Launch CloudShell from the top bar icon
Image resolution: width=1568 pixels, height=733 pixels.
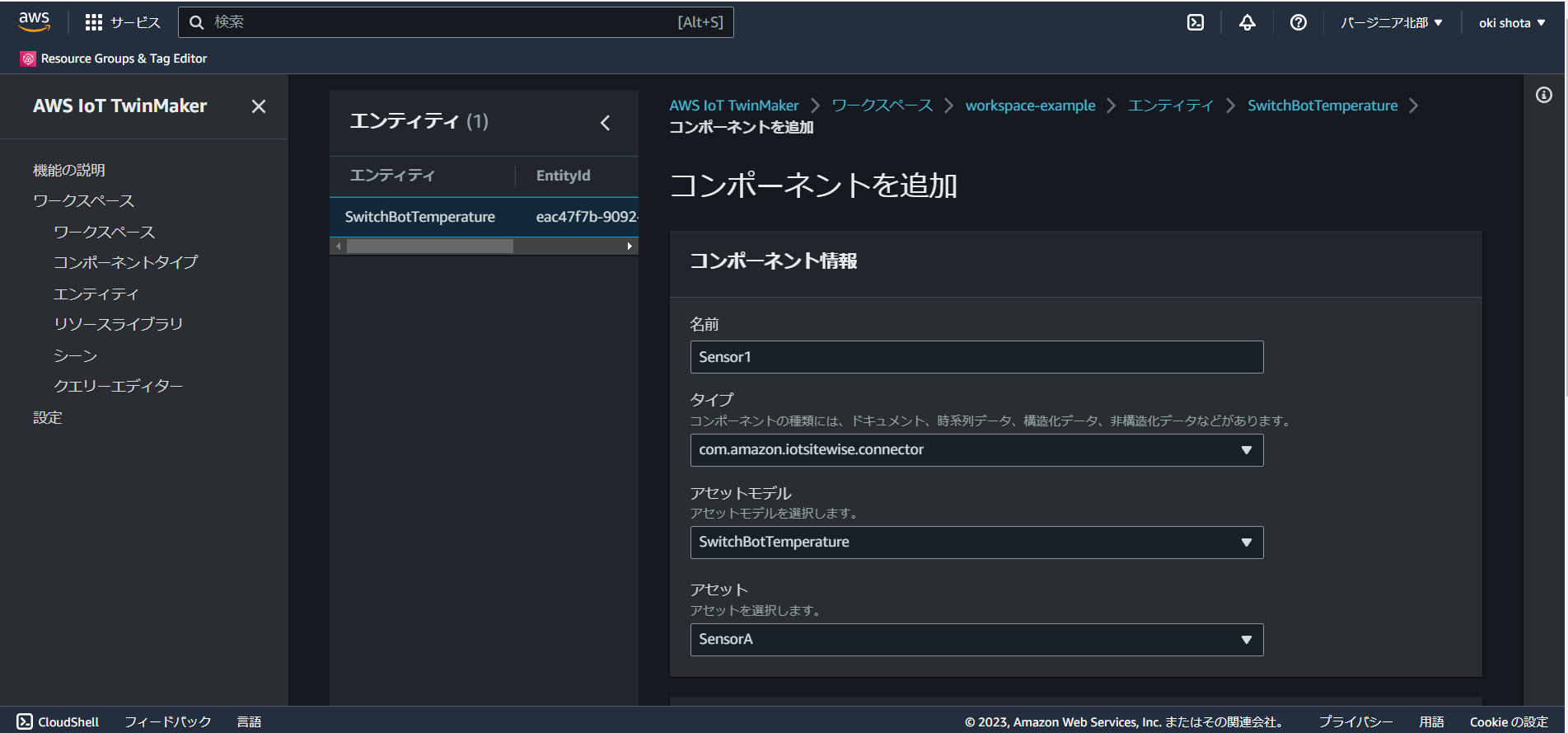(1196, 22)
